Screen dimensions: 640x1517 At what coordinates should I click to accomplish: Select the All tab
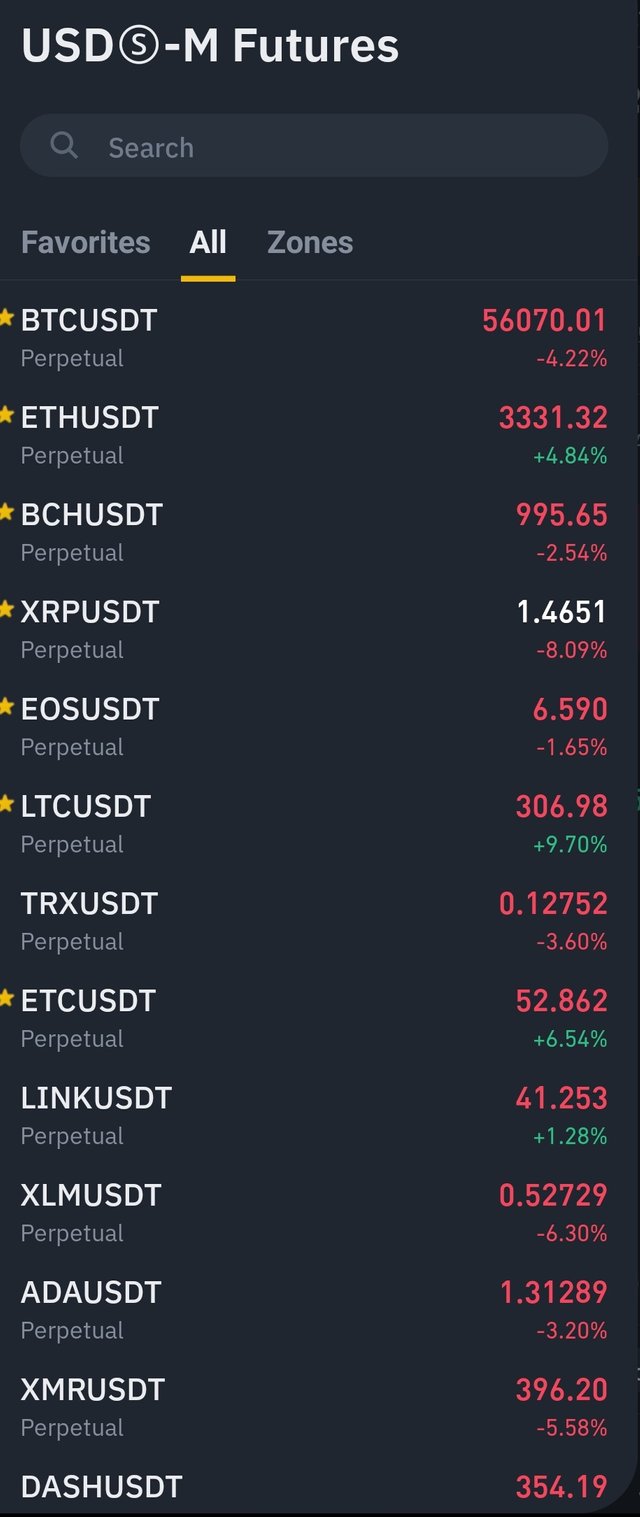(x=208, y=242)
